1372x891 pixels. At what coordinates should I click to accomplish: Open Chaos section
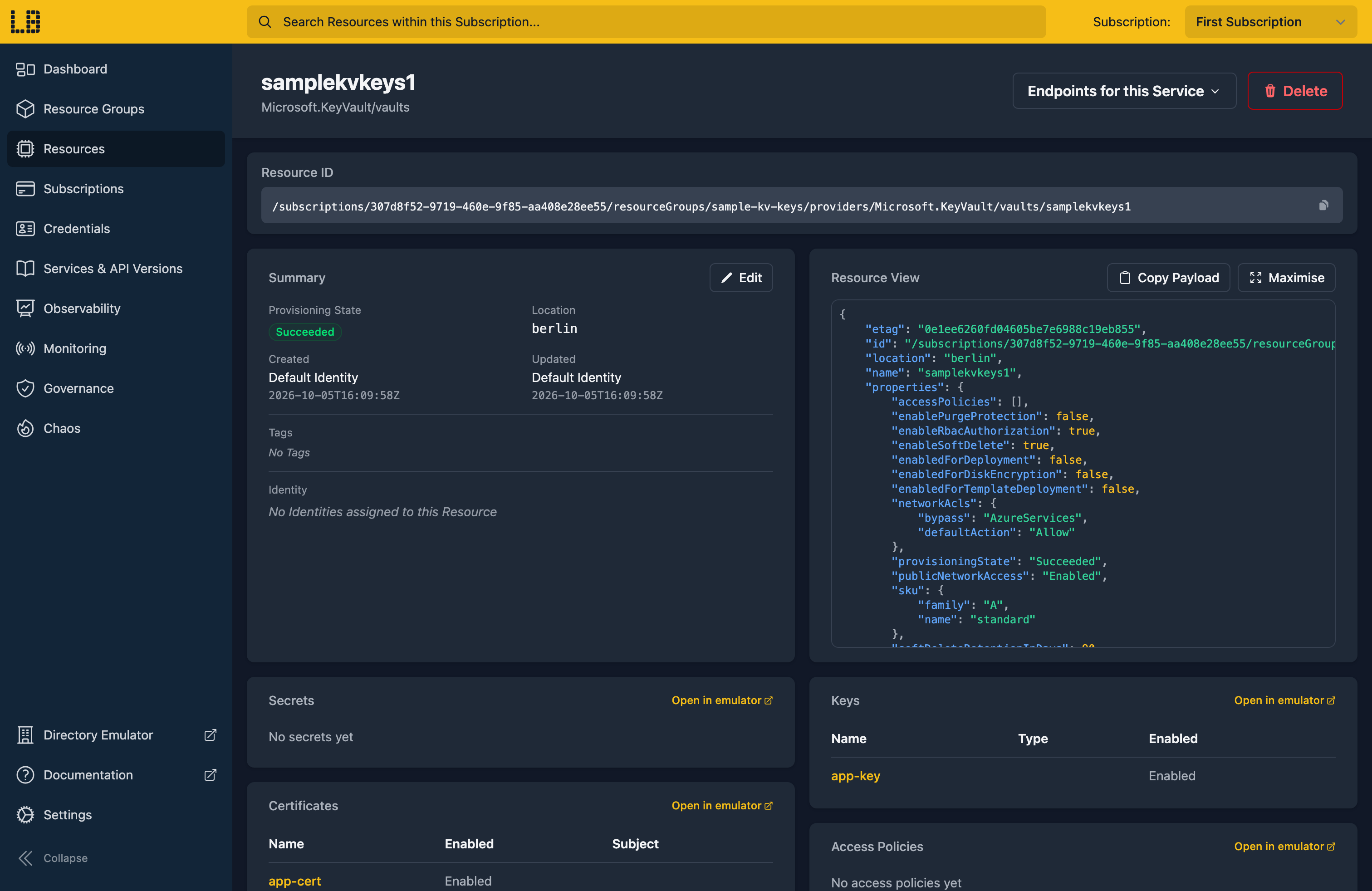click(x=116, y=428)
